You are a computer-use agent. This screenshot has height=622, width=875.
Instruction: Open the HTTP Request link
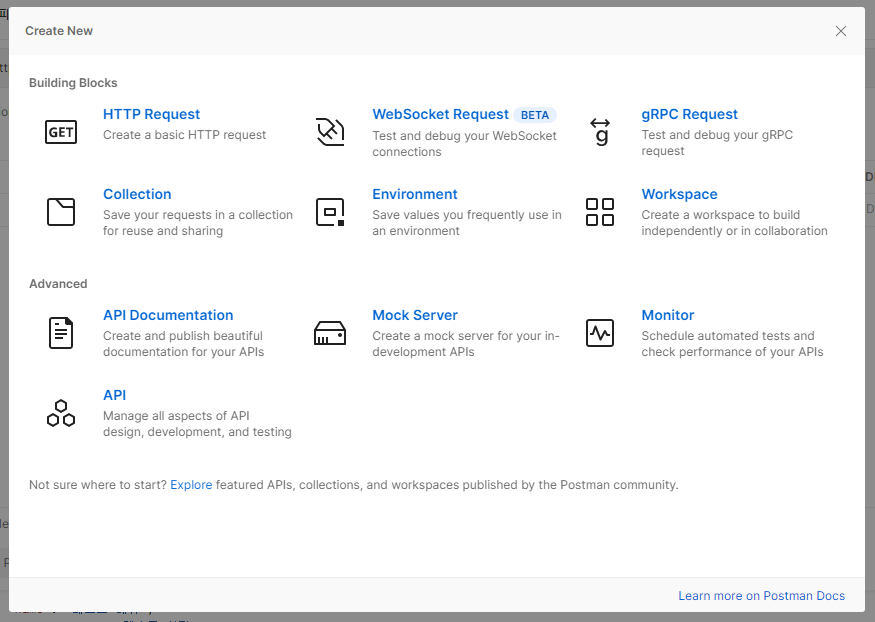coord(151,114)
